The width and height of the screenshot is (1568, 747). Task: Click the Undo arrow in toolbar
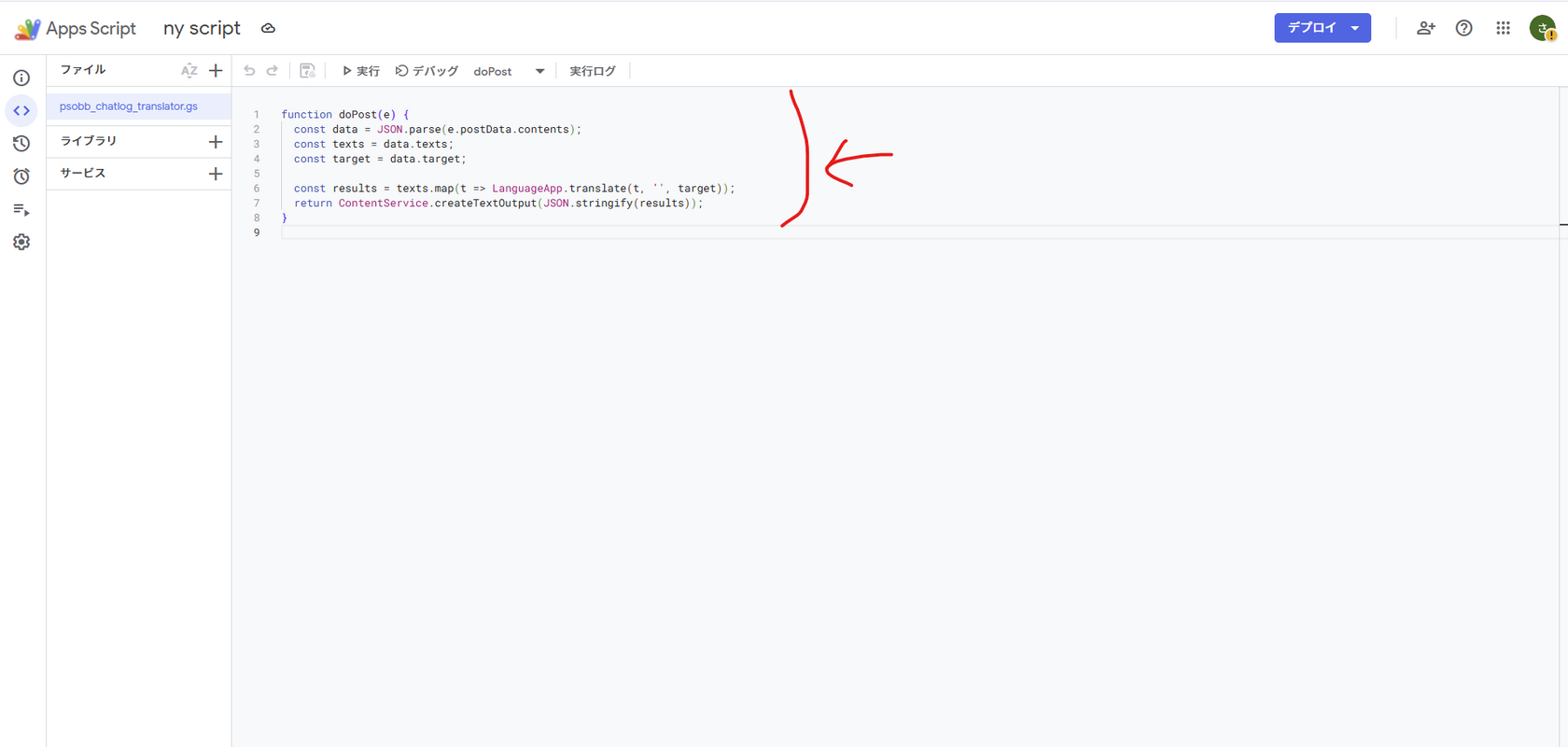tap(249, 71)
